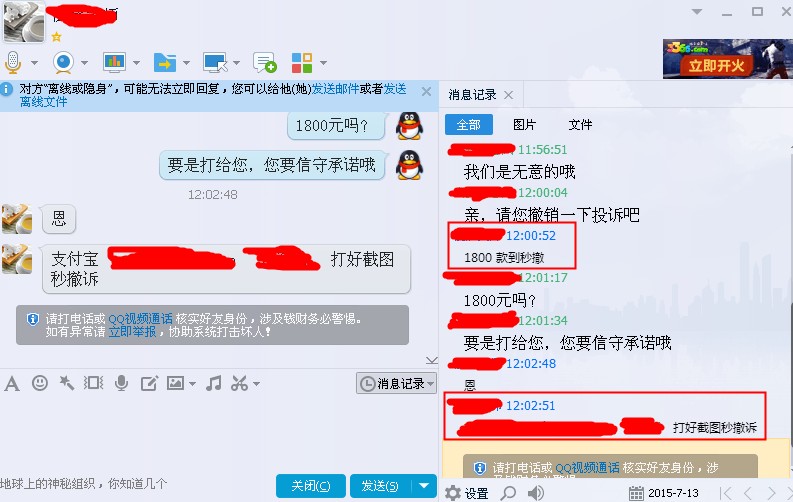The image size is (793, 502).
Task: Click the 关闭(C) button
Action: pyautogui.click(x=311, y=486)
